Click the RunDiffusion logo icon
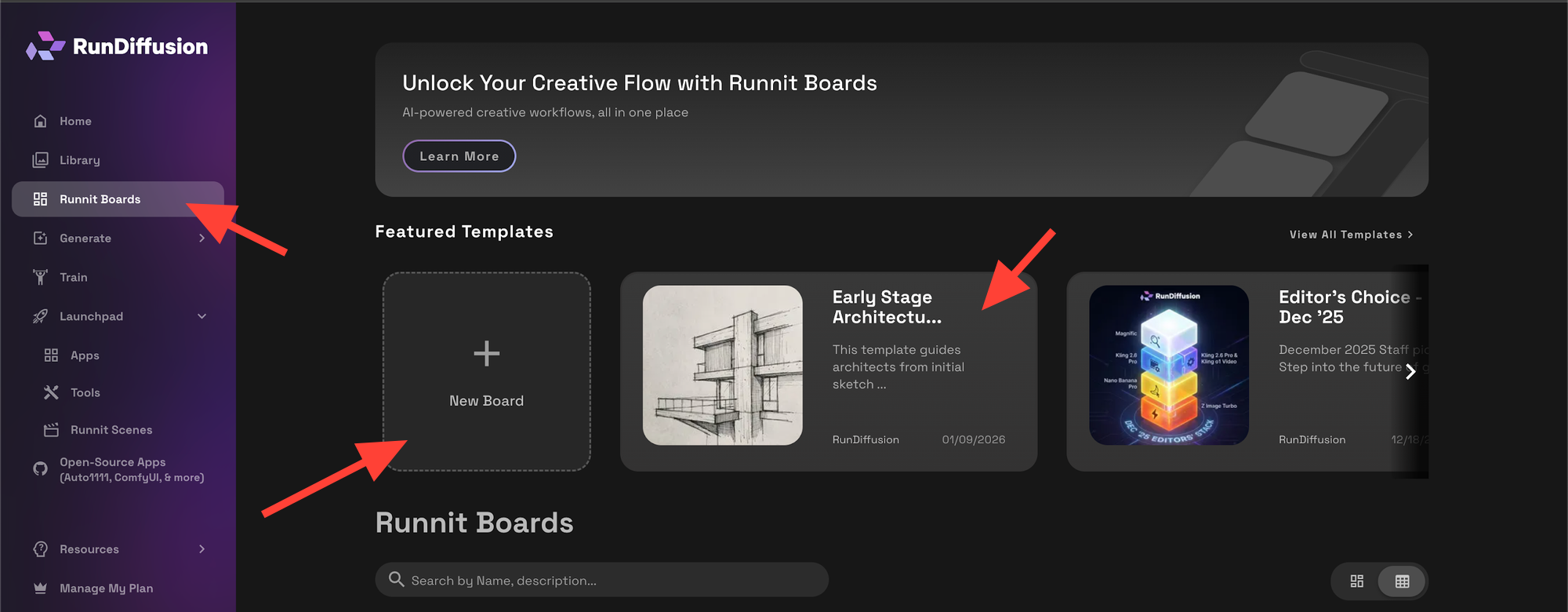Screen dimensions: 1568x612 click(x=45, y=46)
